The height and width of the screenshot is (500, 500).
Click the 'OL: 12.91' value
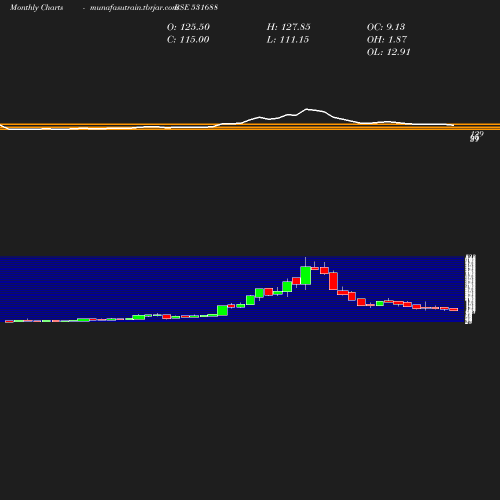click(389, 52)
